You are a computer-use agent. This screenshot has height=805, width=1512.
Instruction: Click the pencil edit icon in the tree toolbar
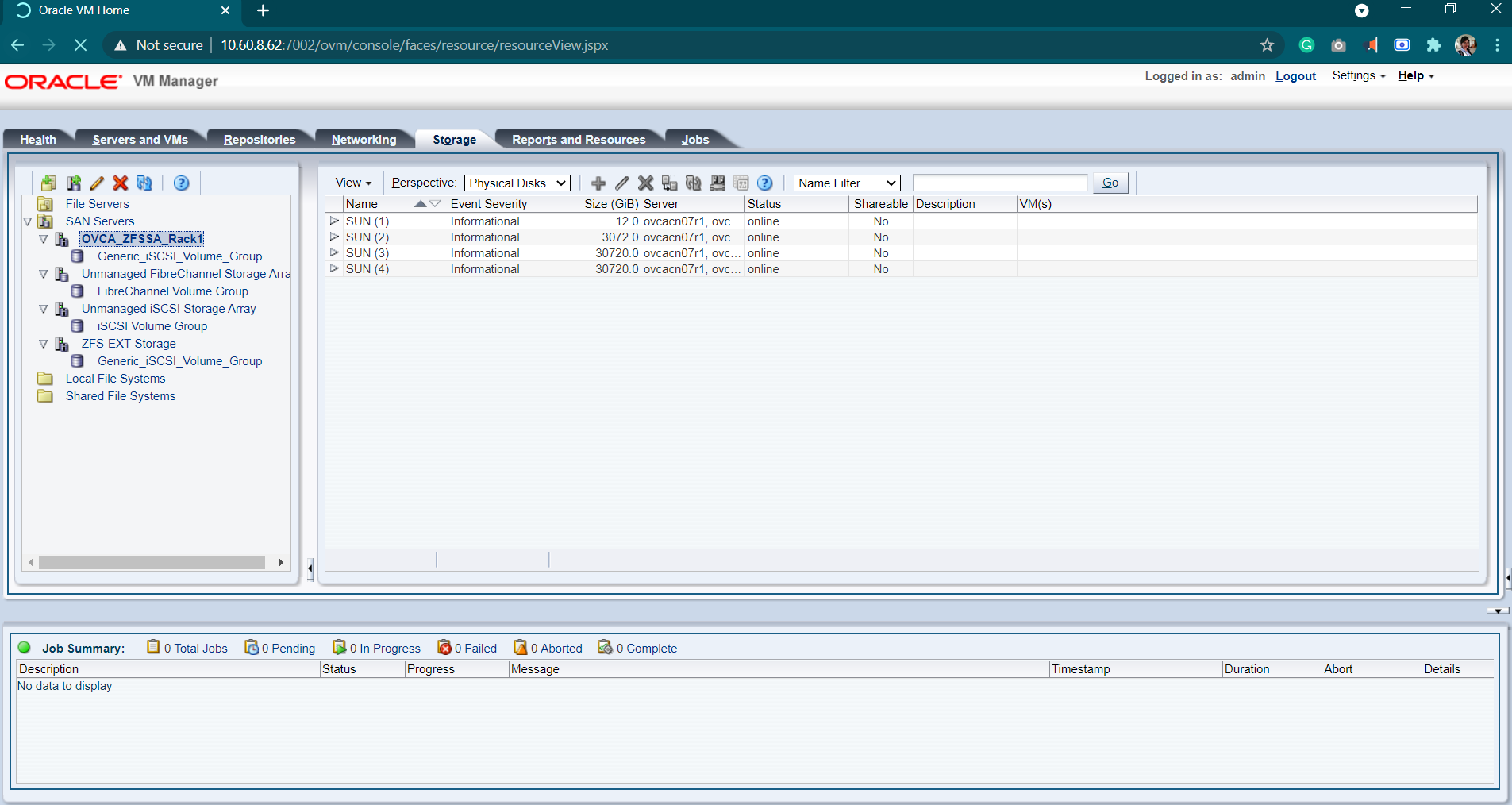click(97, 183)
